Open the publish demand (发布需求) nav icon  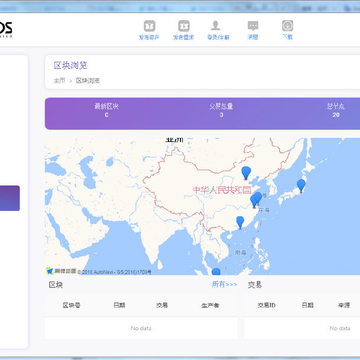click(x=184, y=26)
